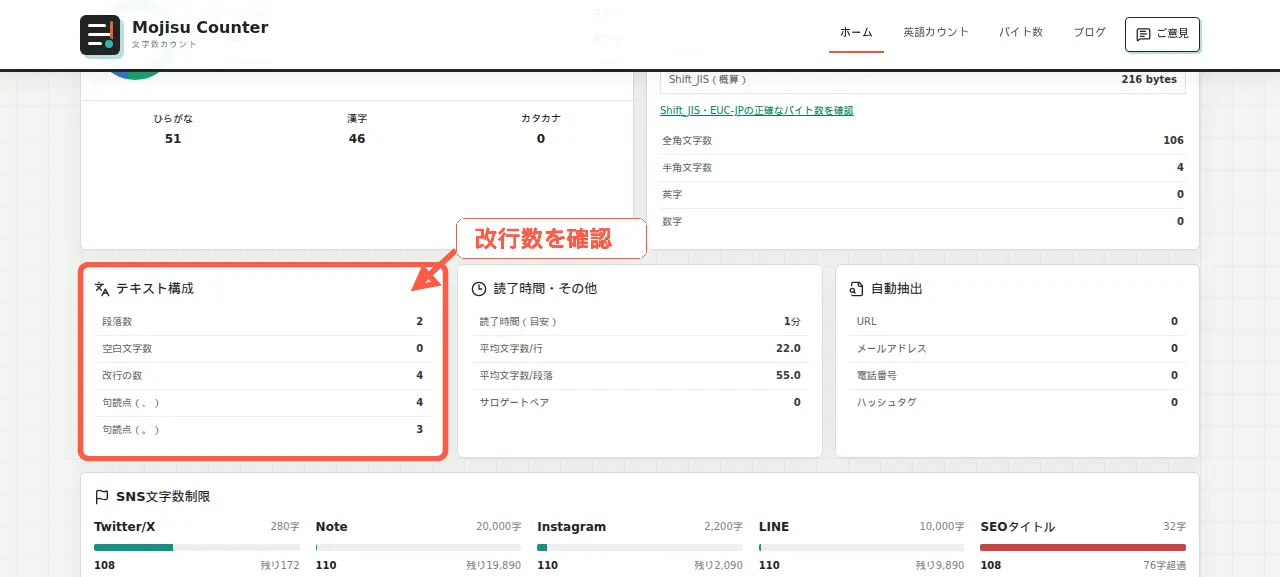Click the 漢字 count label
The height and width of the screenshot is (577, 1280).
point(357,118)
